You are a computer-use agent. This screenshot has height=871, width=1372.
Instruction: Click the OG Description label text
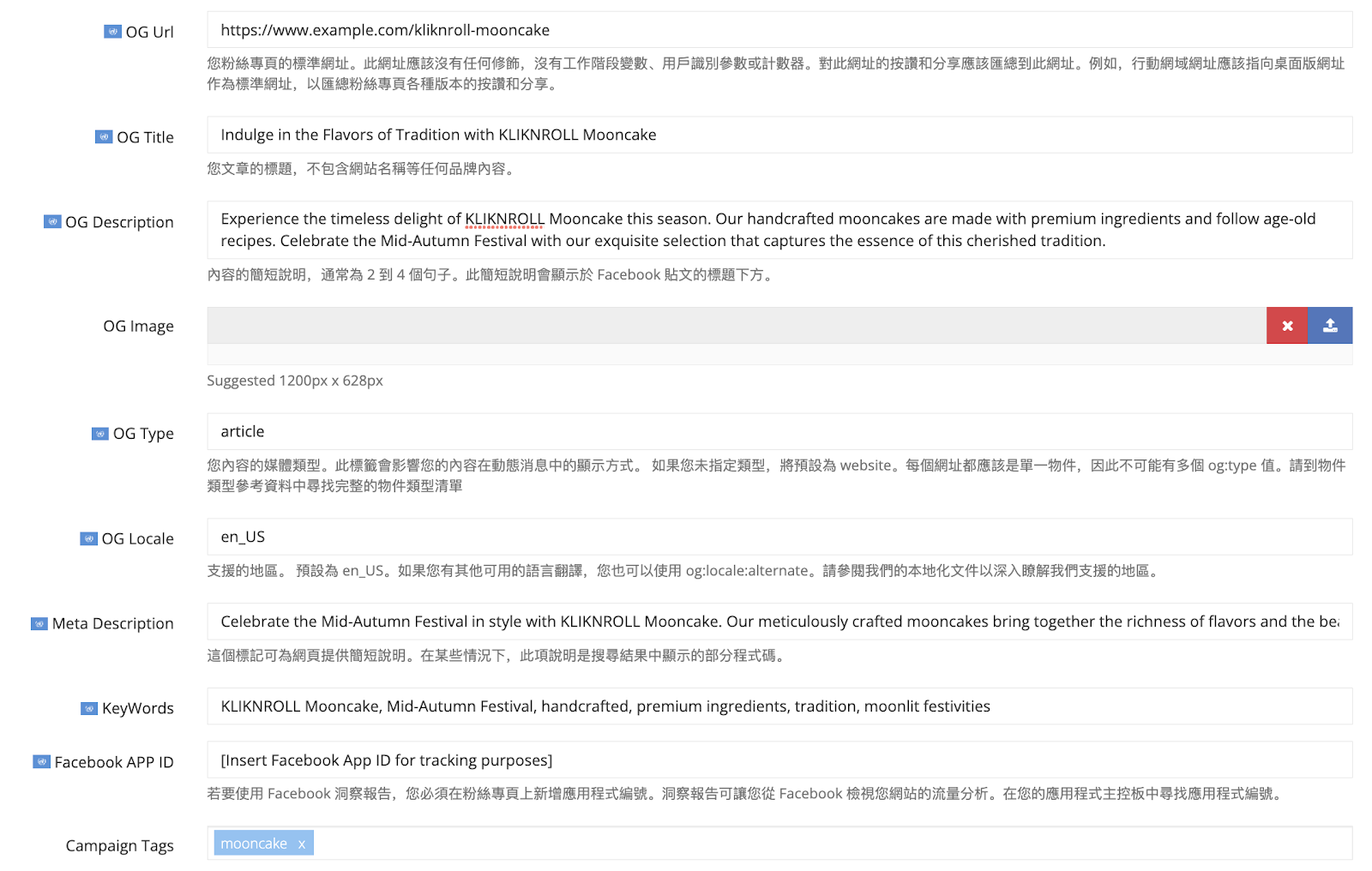point(119,222)
